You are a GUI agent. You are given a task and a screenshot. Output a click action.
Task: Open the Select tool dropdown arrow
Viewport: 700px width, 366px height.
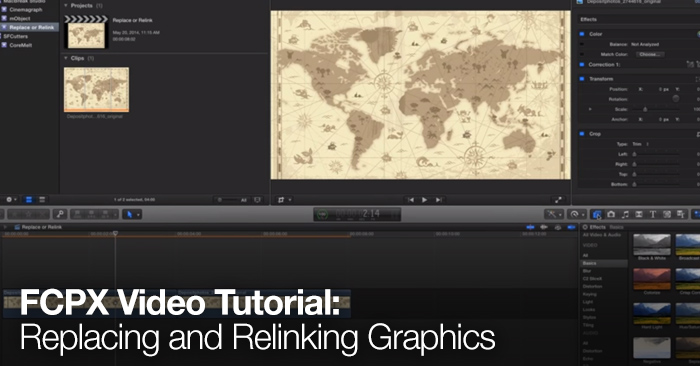click(x=138, y=215)
